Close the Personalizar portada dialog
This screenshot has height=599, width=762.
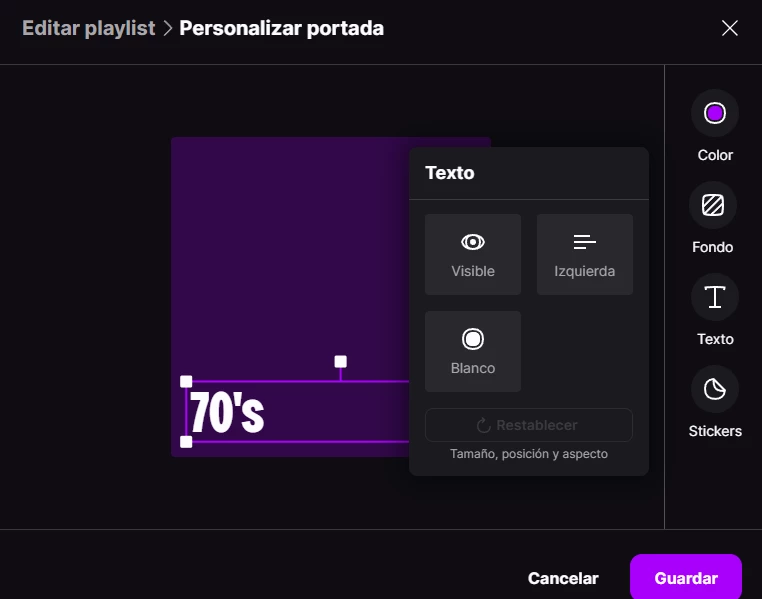(x=729, y=28)
